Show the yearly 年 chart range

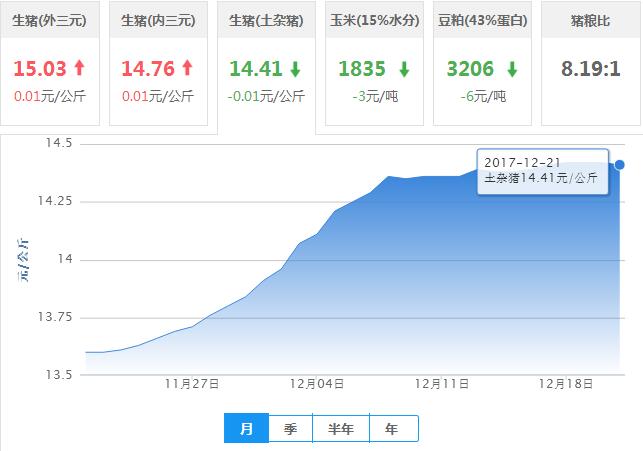tap(394, 428)
